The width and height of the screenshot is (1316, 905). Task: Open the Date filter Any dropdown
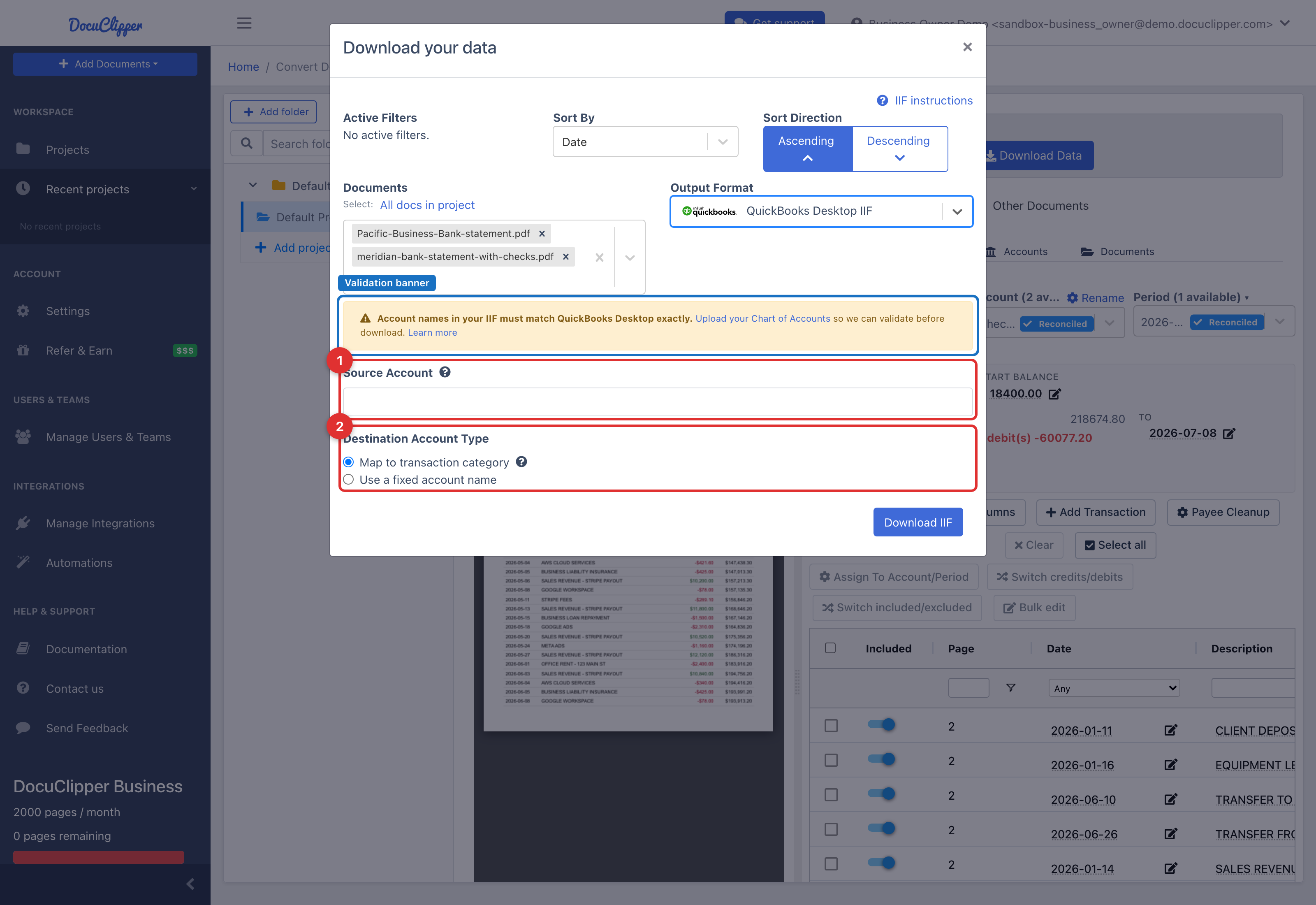(x=1114, y=688)
